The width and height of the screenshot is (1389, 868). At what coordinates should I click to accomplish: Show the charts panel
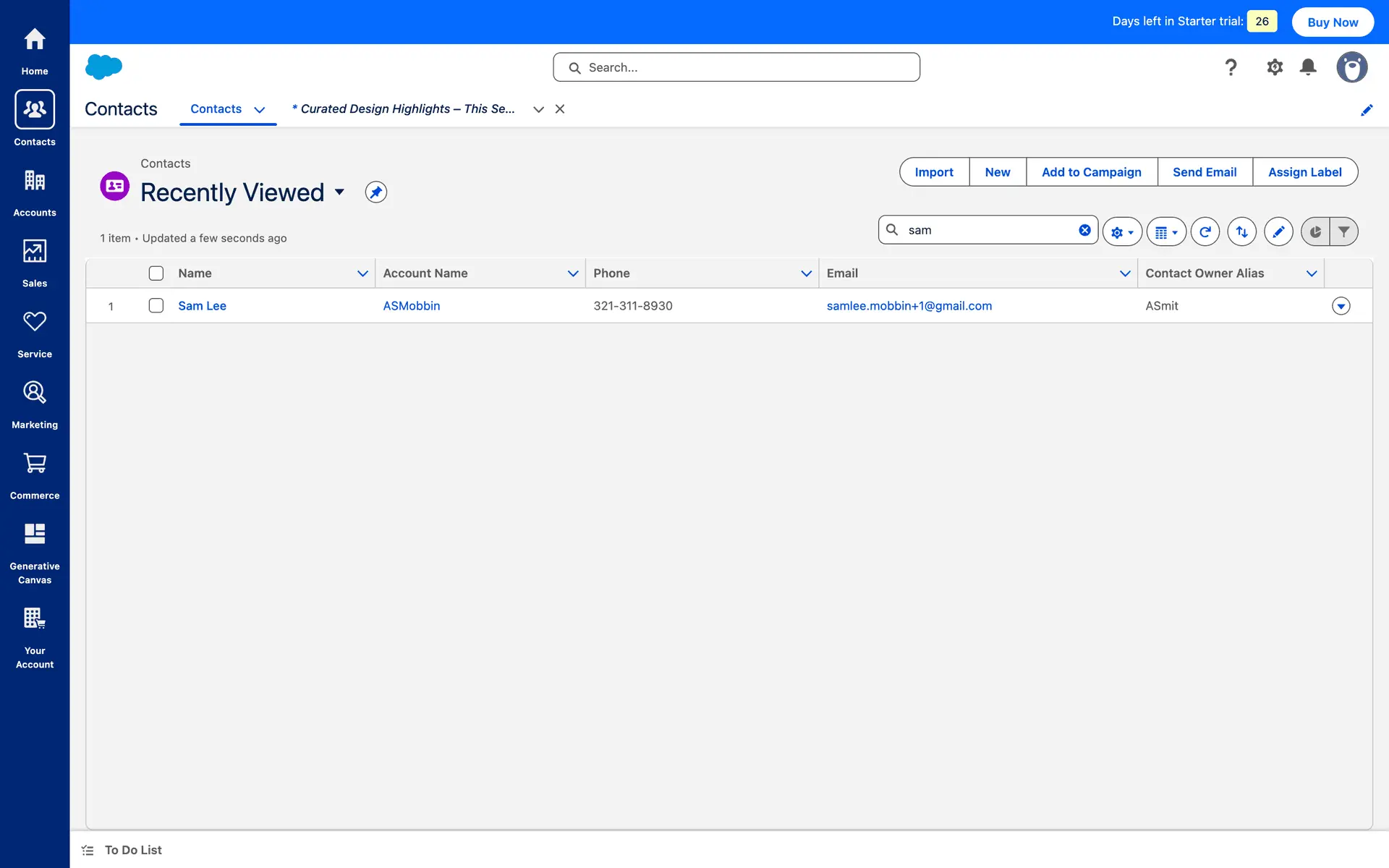click(x=1315, y=231)
